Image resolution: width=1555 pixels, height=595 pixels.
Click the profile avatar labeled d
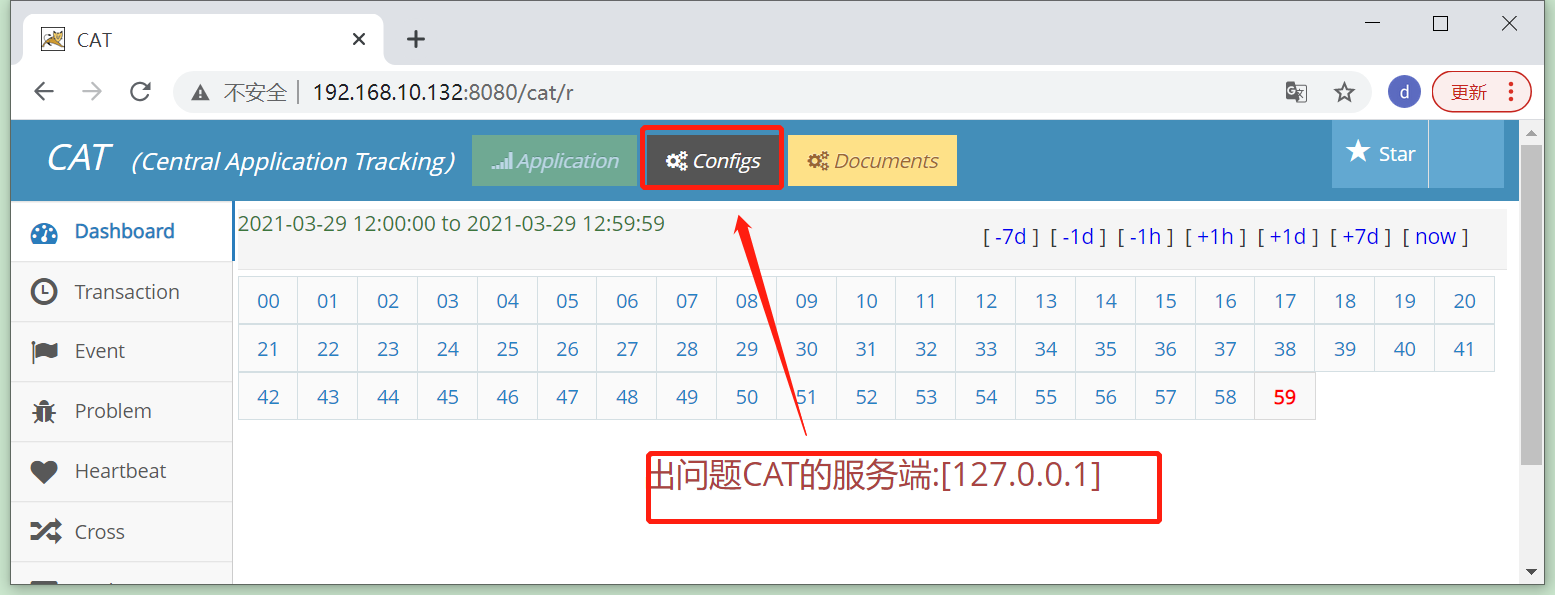click(1404, 91)
